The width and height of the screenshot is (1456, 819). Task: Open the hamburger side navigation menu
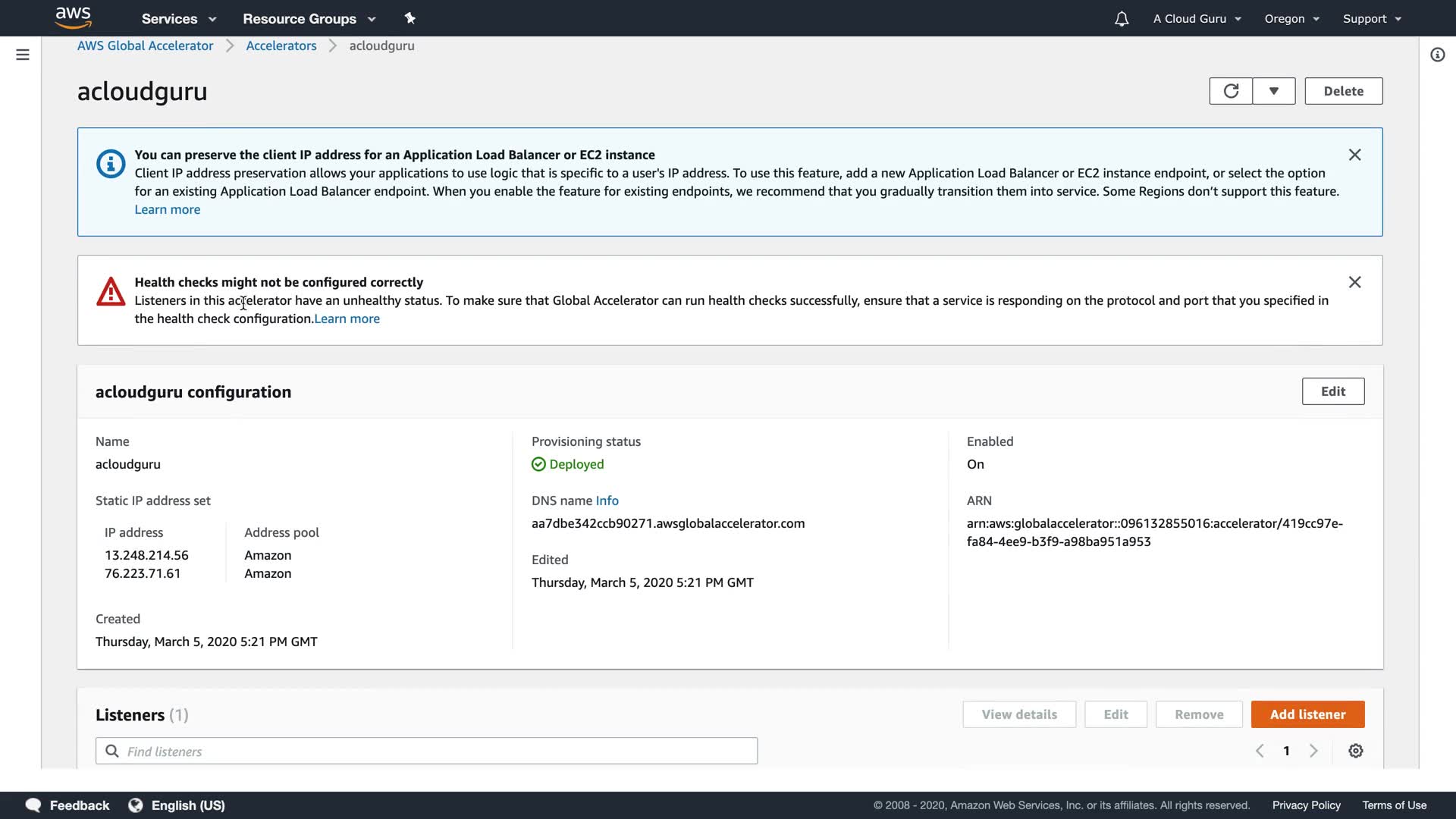click(23, 55)
